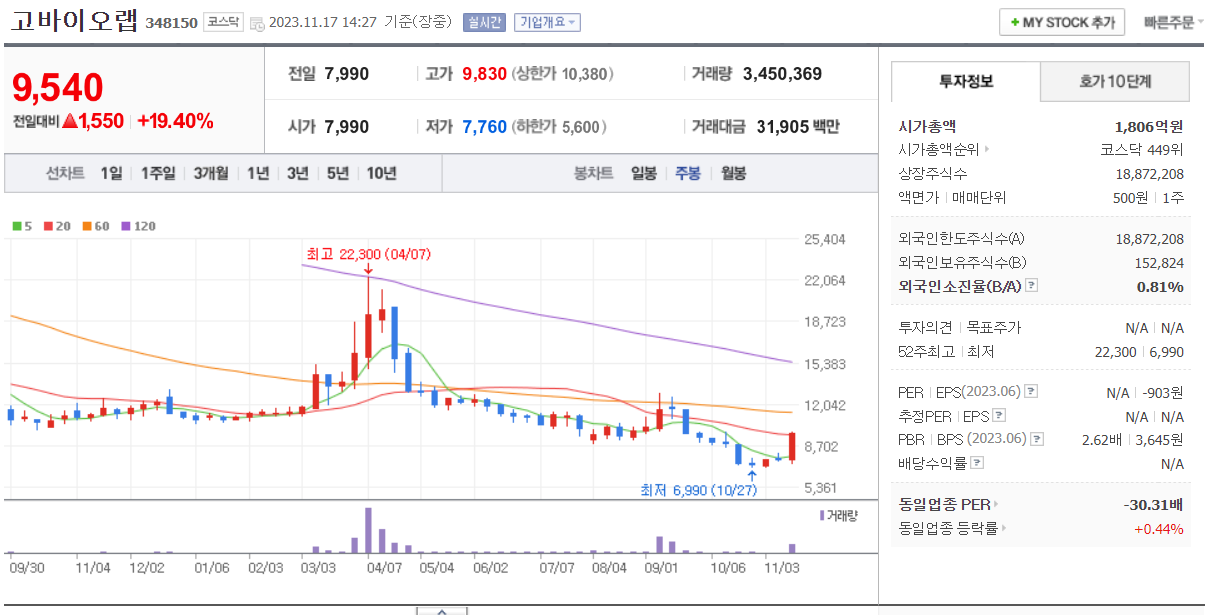Select the 1주일 line chart period
Screen dimensions: 1212x615
pyautogui.click(x=158, y=173)
